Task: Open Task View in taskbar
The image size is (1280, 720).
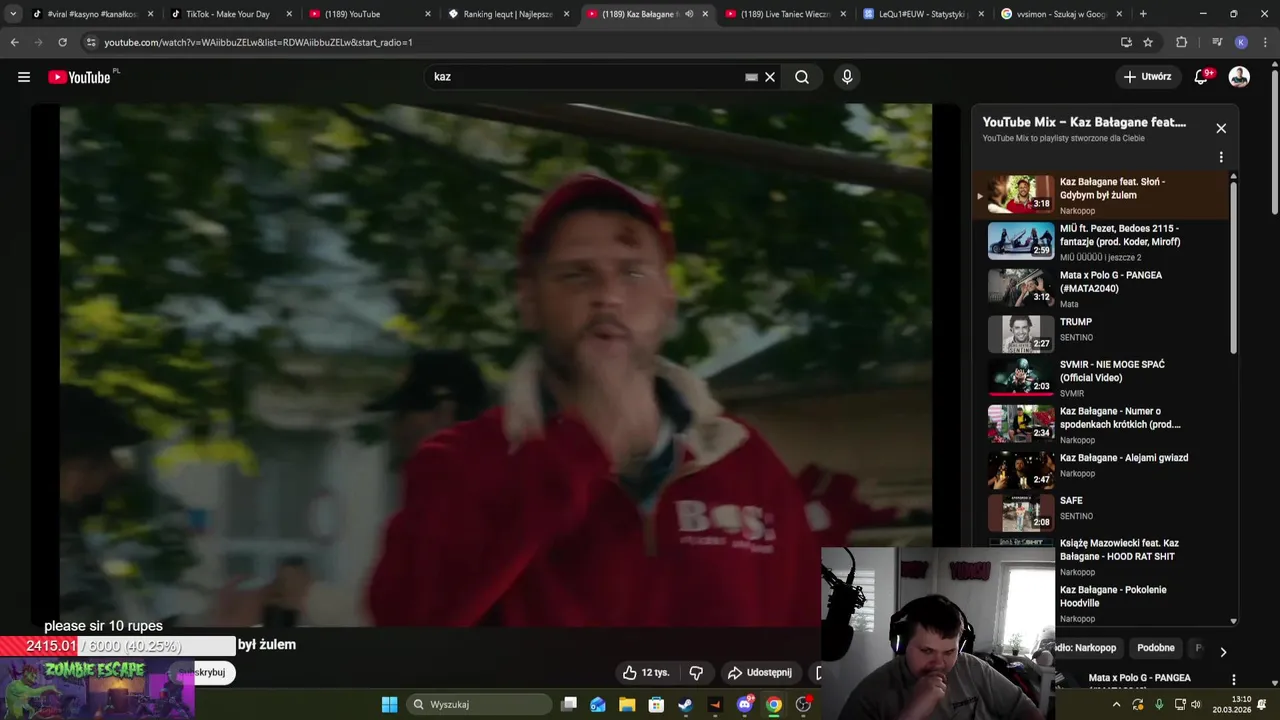Action: 569,704
